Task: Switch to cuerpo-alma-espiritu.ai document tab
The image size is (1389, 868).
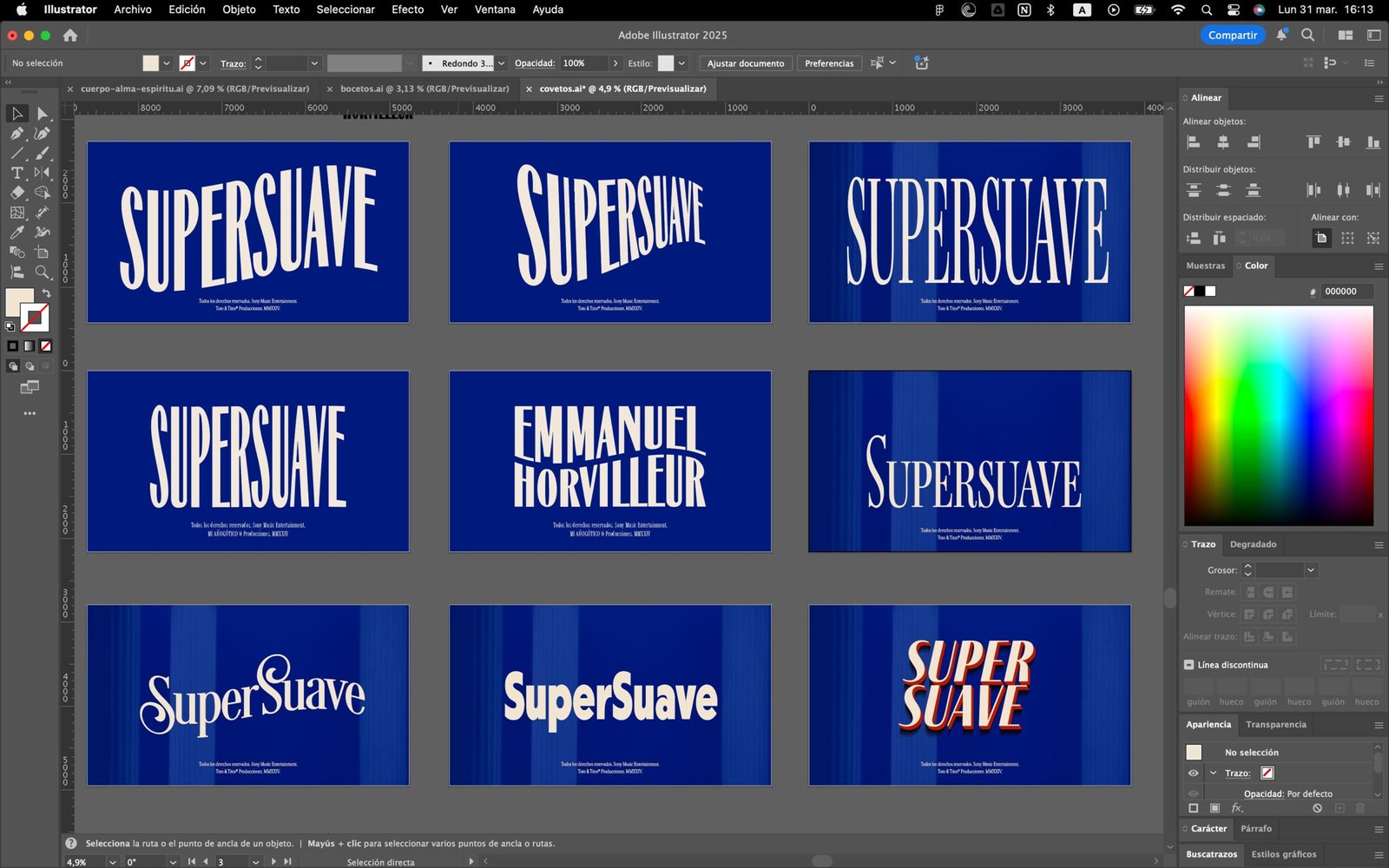Action: (x=194, y=89)
